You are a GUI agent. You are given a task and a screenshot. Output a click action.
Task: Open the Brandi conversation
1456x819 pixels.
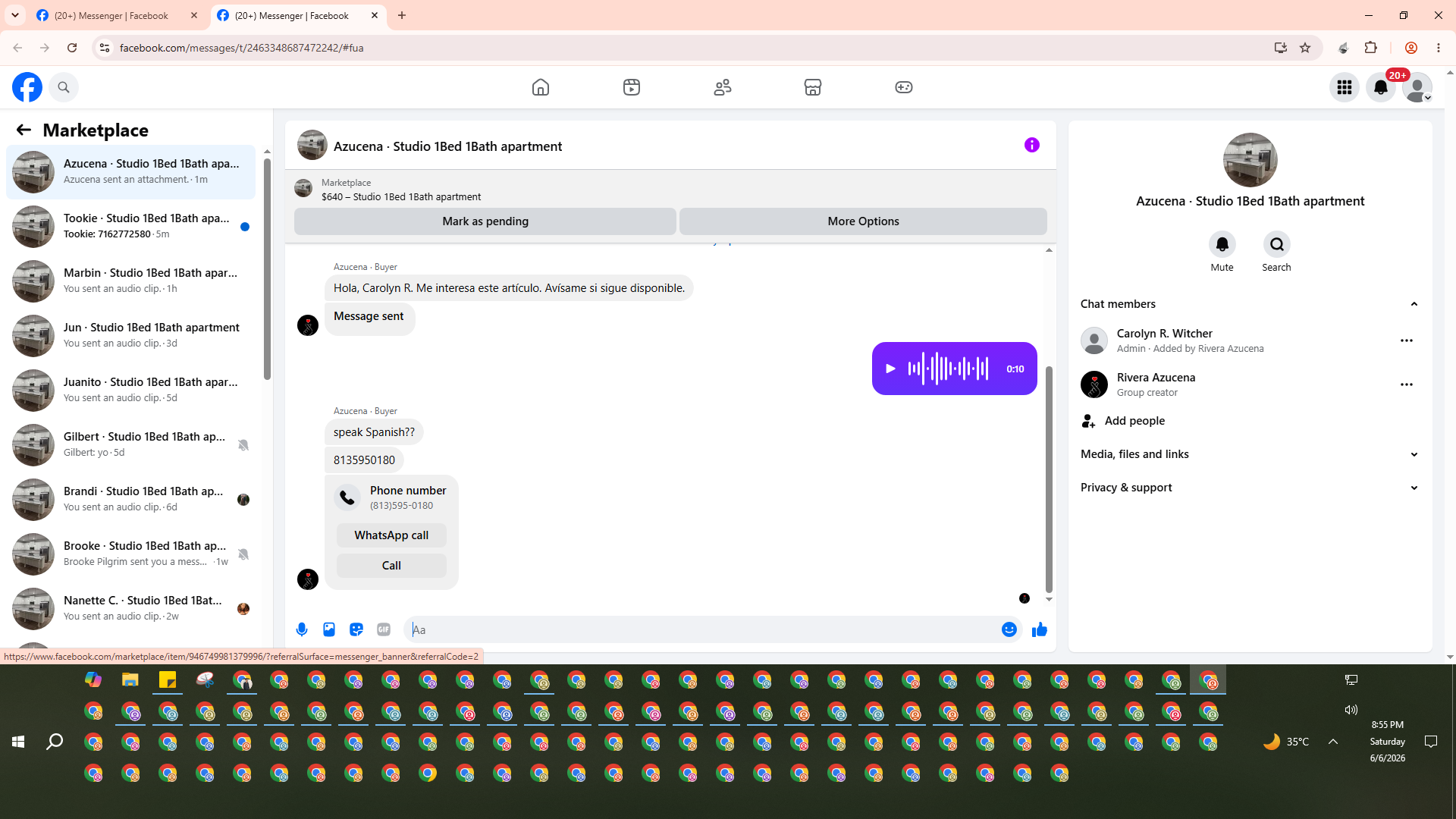click(131, 500)
